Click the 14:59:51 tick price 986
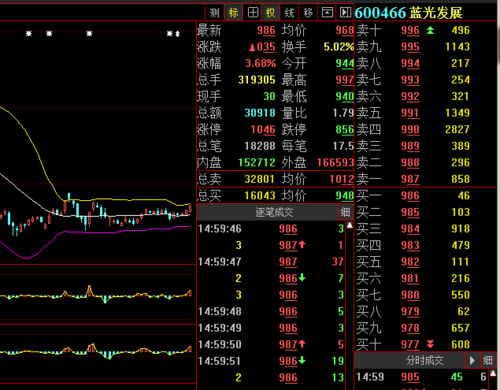This screenshot has height=390, width=500. tap(288, 361)
